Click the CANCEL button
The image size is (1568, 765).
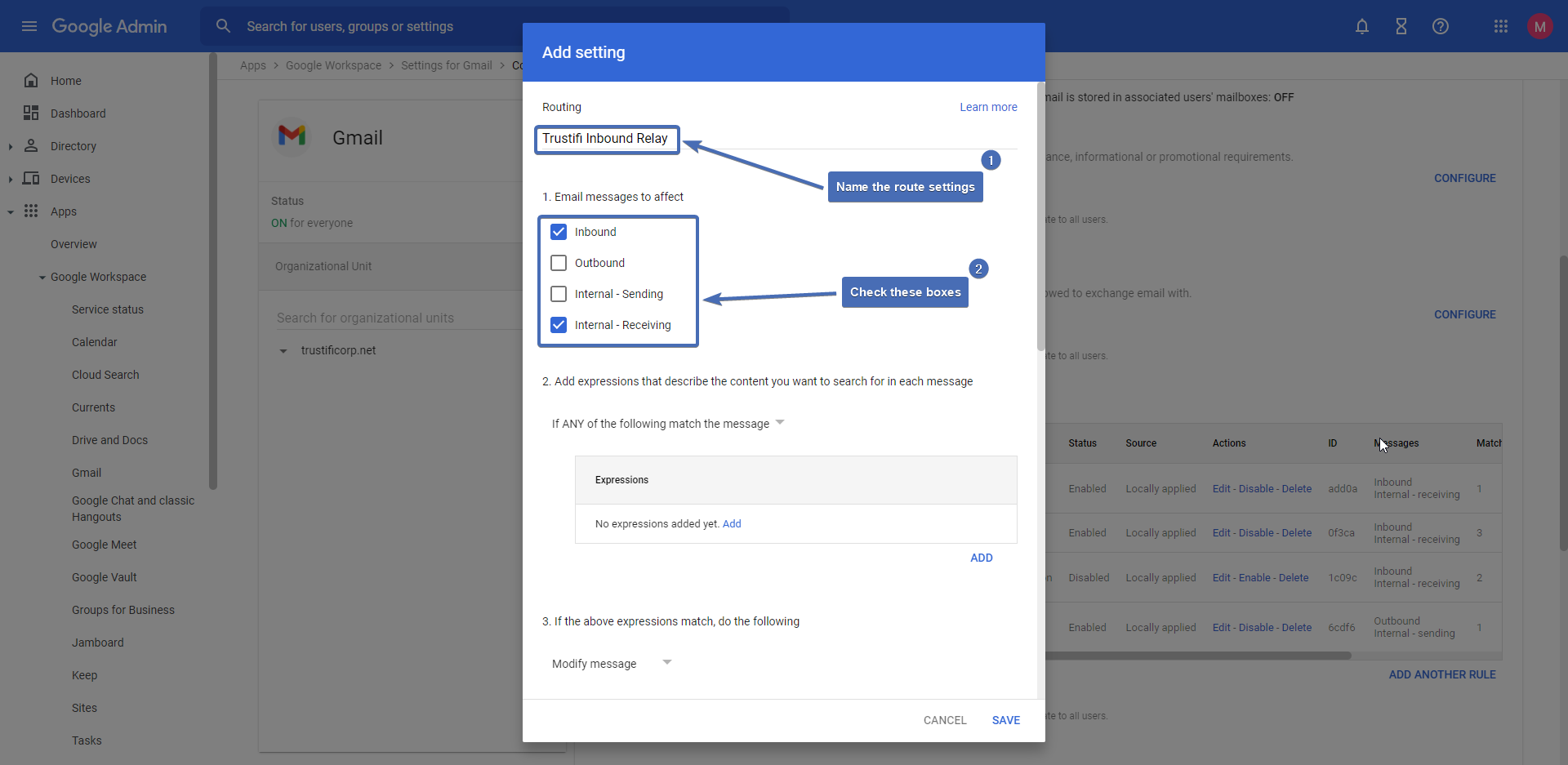945,720
